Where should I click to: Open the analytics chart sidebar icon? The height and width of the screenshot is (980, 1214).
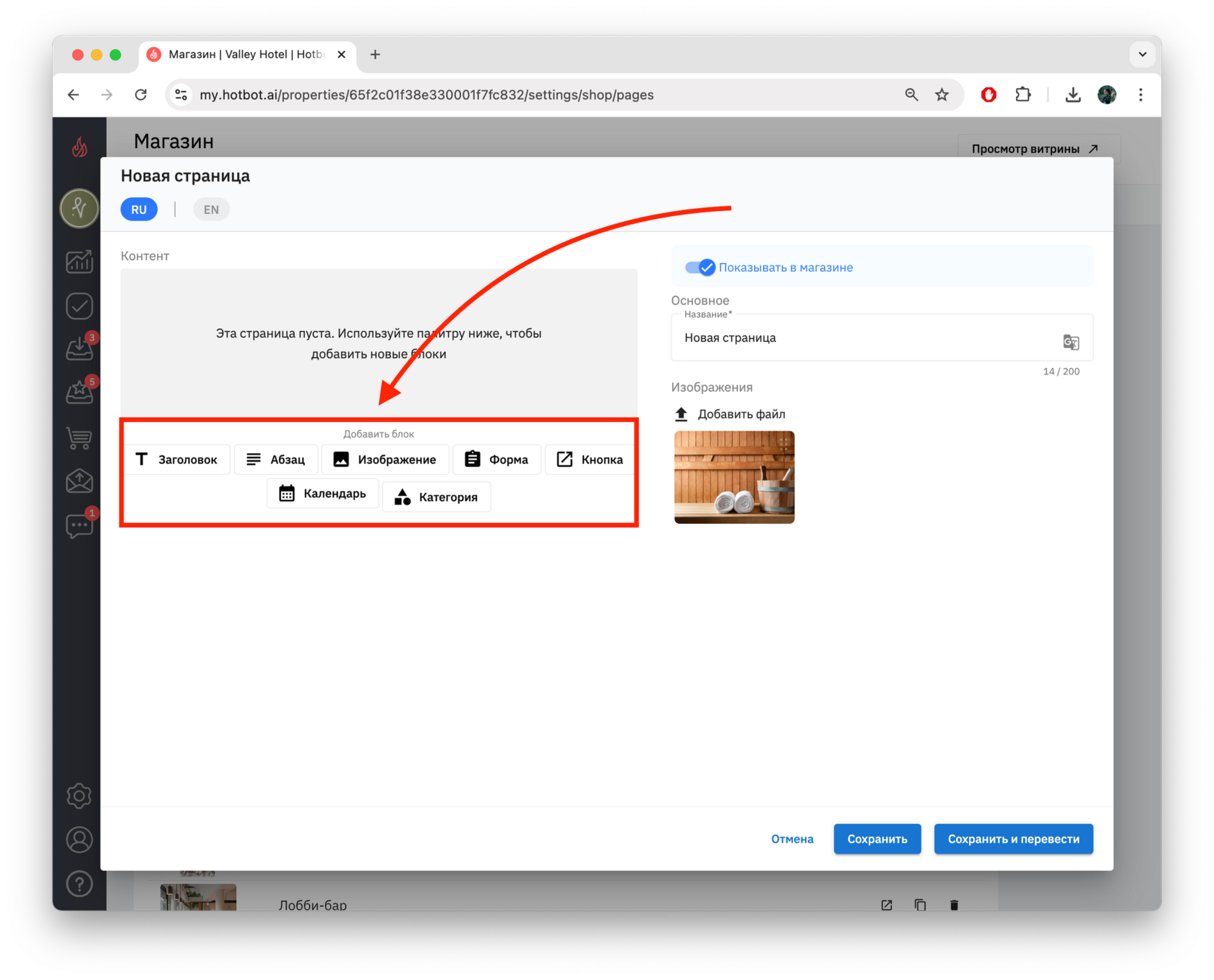coord(79,262)
